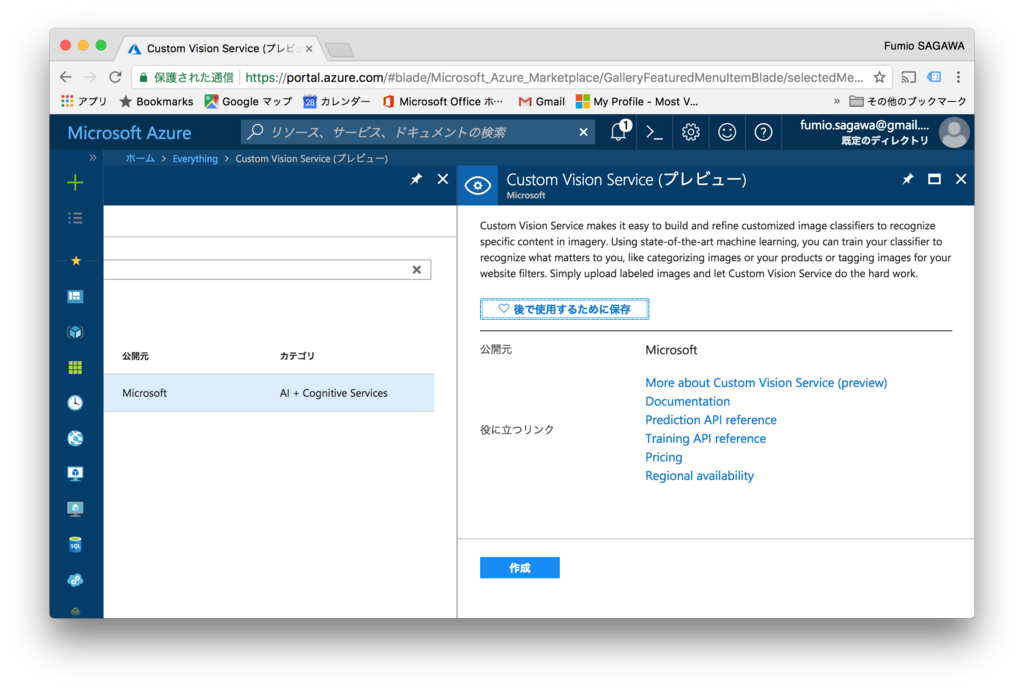Screen dimensions: 1024x689
Task: Click the 後で使用するために保存 save button
Action: [564, 309]
